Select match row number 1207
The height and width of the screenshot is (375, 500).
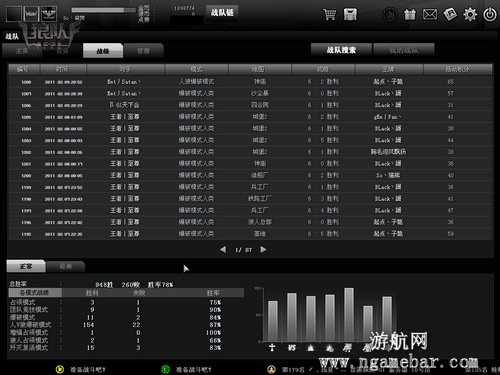tap(250, 93)
